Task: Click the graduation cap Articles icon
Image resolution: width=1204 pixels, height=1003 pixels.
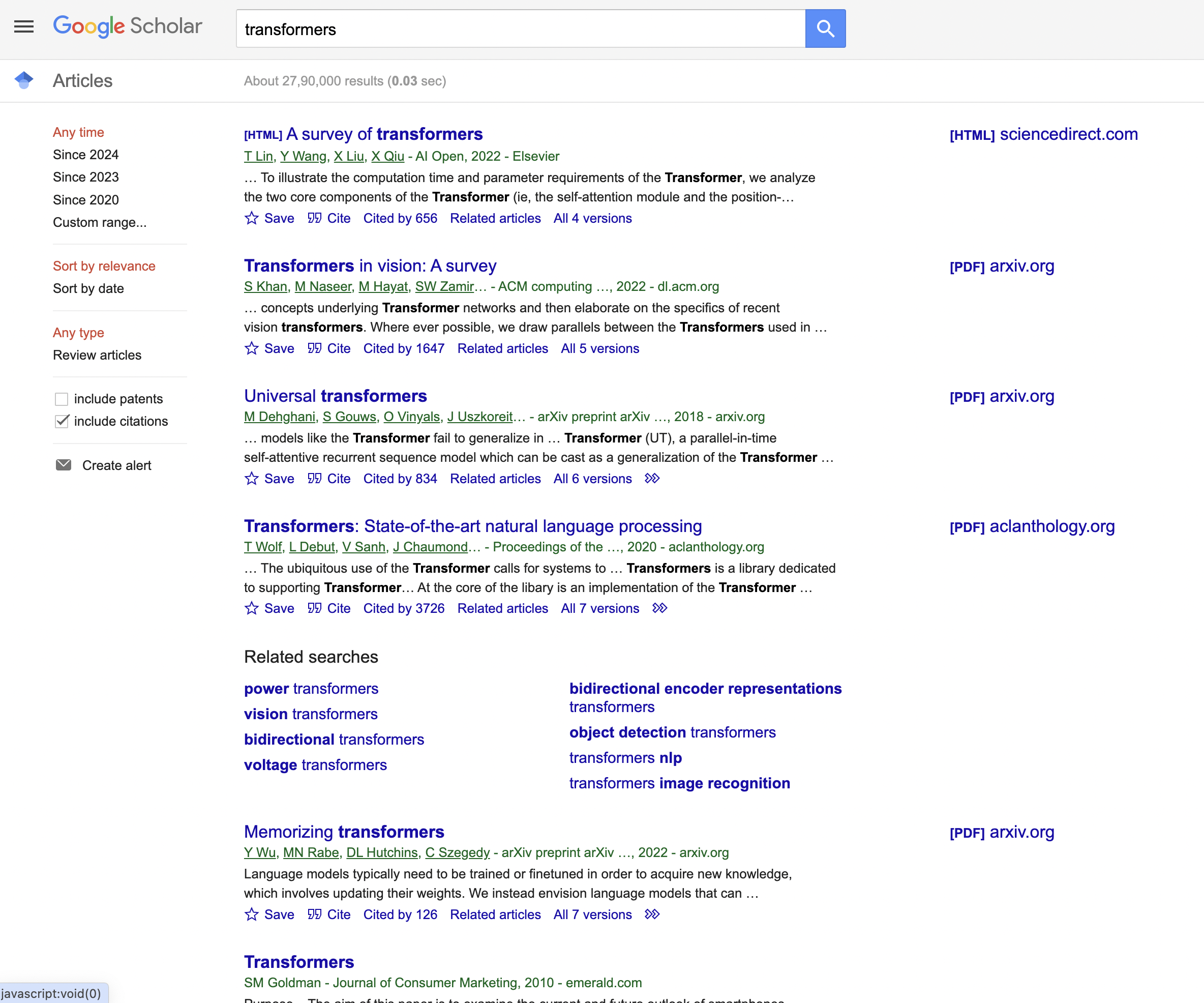Action: 23,80
